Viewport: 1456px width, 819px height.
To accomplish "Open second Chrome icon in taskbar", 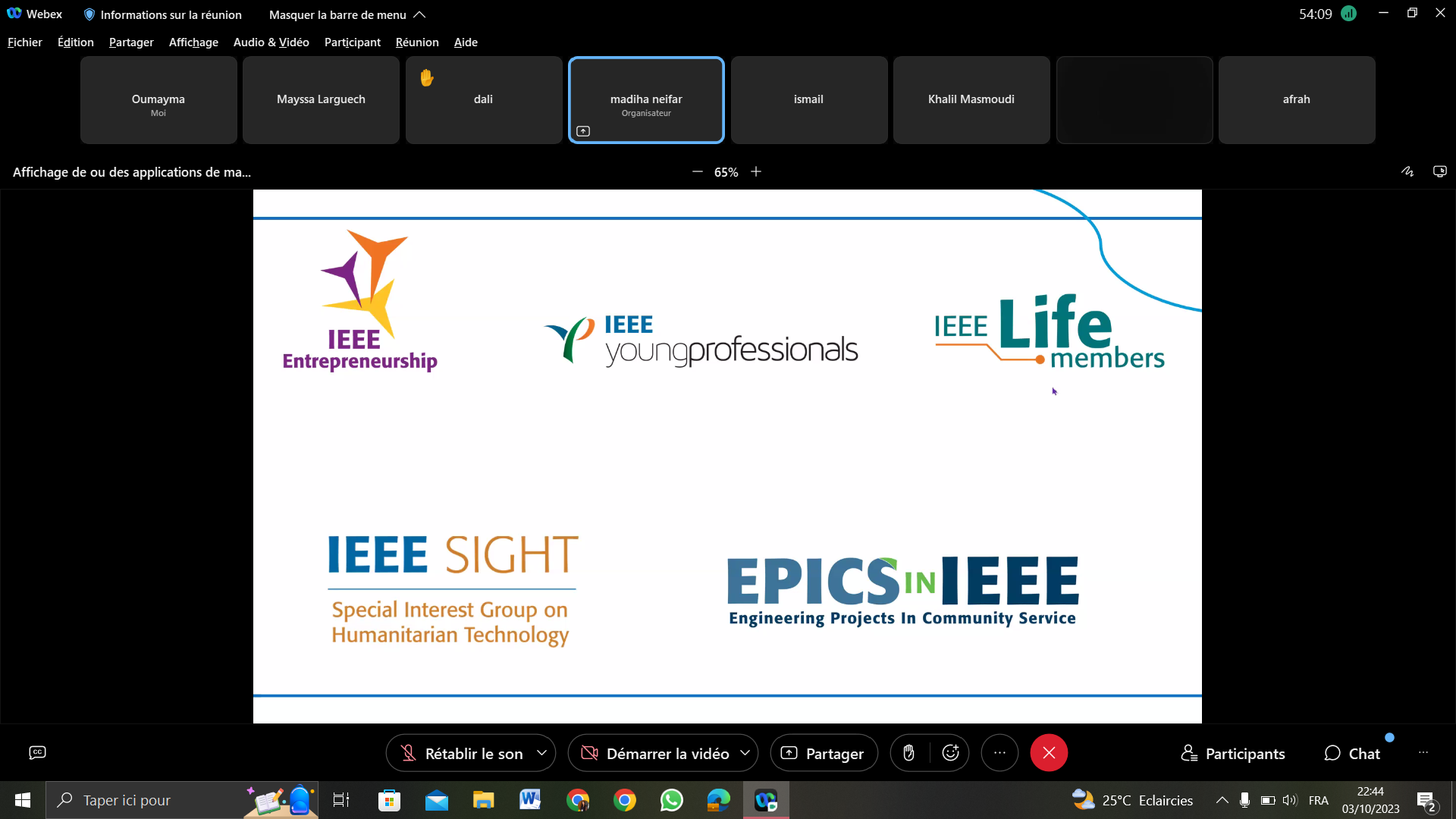I will point(624,800).
